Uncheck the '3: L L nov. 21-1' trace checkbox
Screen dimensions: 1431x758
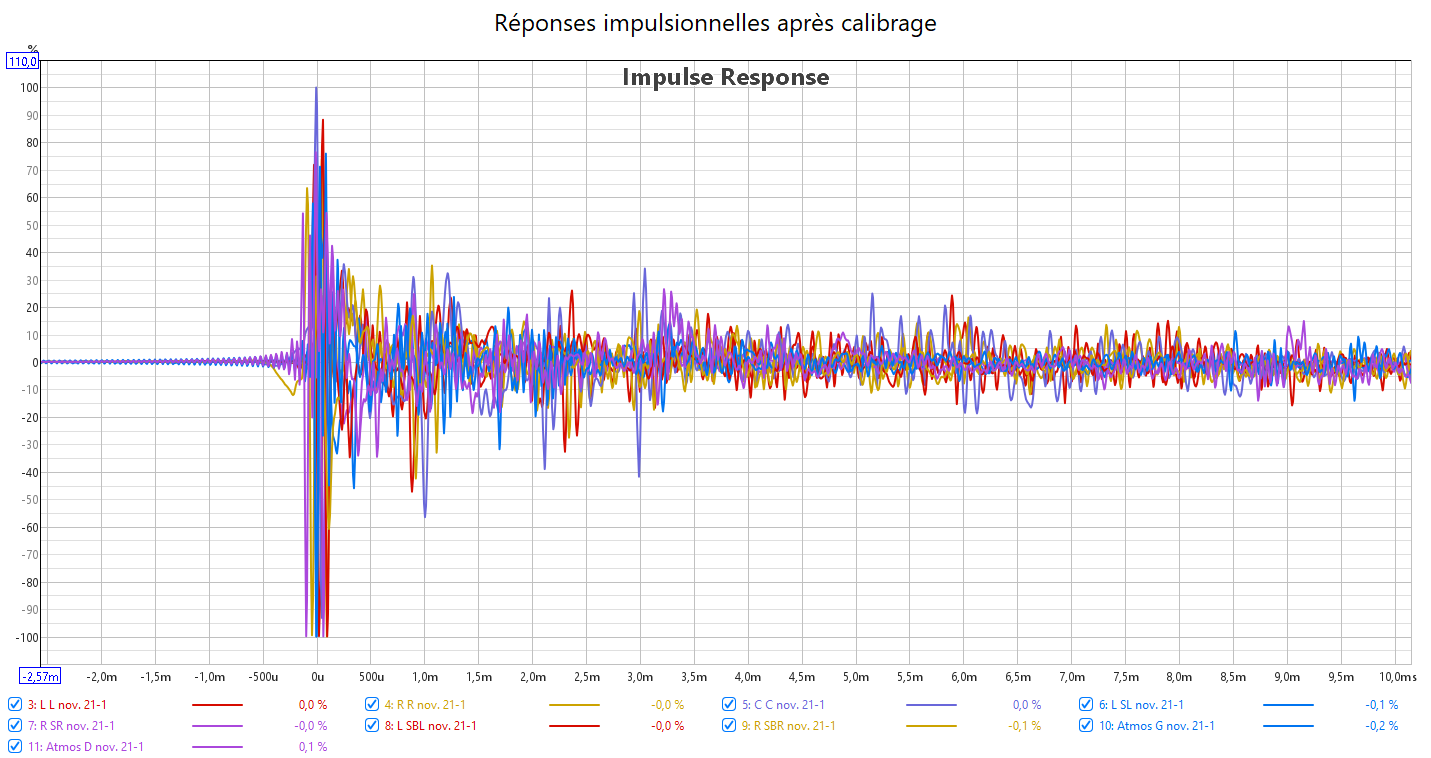pos(15,704)
